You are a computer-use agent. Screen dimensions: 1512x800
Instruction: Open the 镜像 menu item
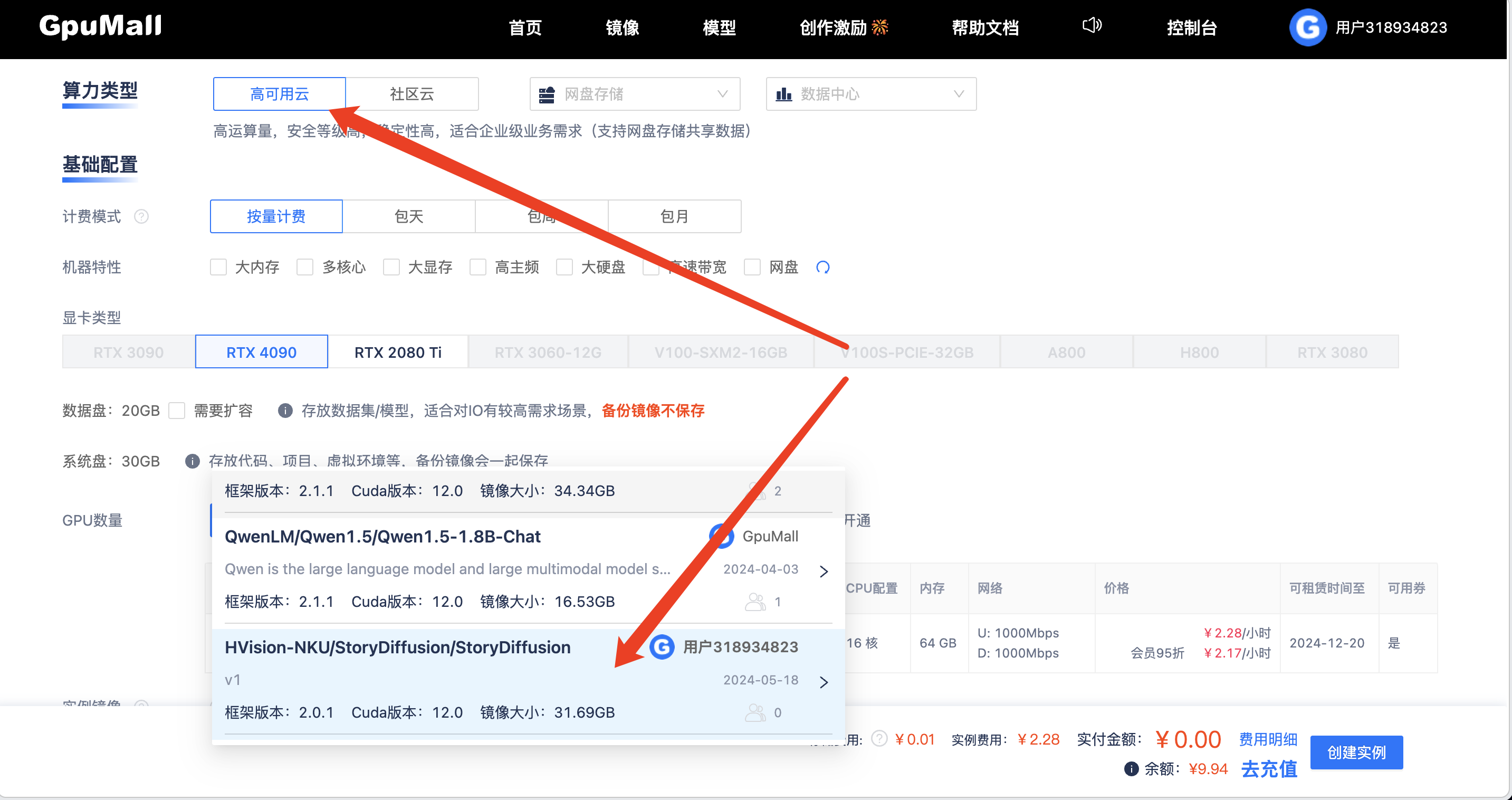621,27
